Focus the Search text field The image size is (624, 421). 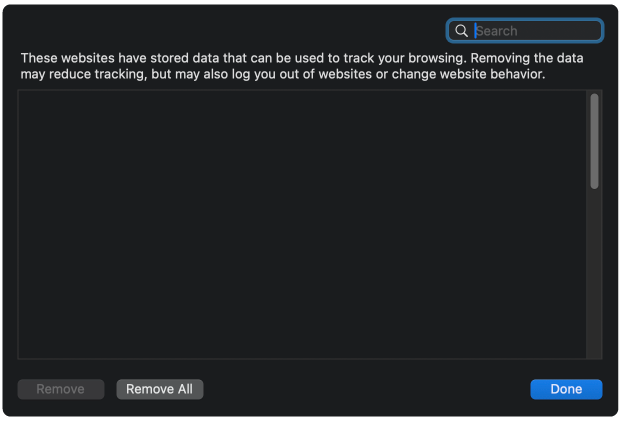pyautogui.click(x=525, y=31)
